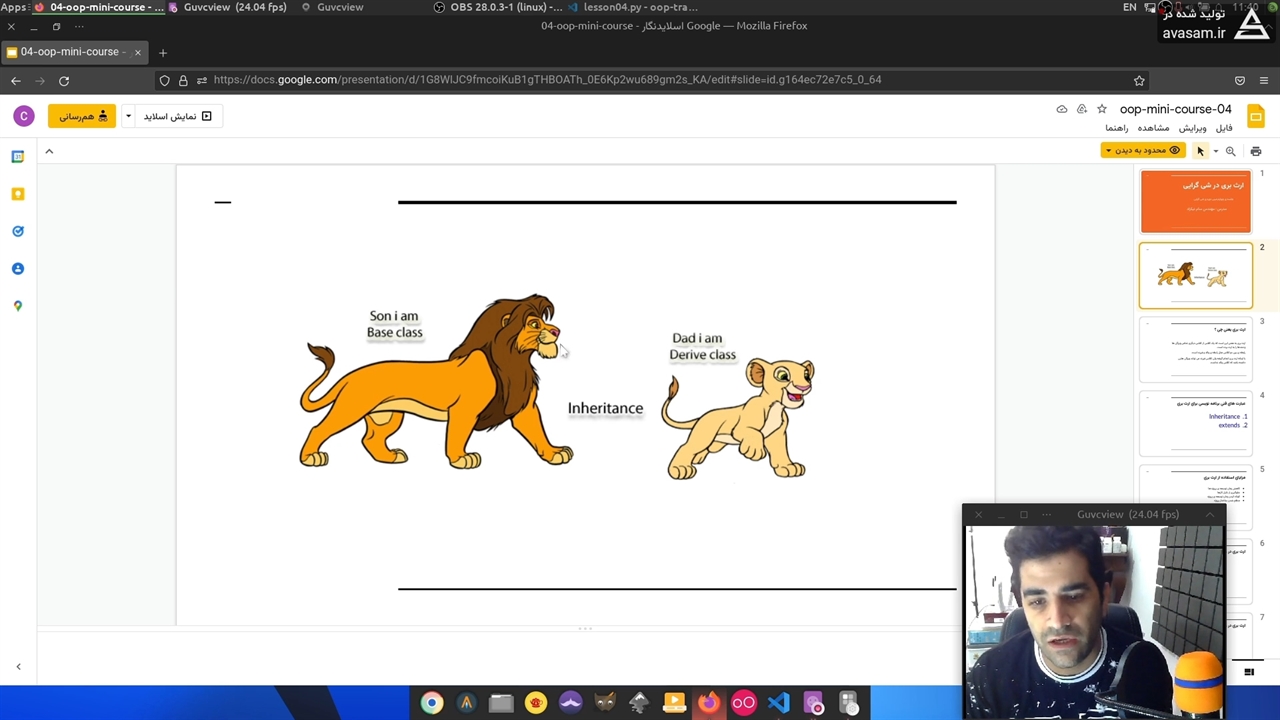Click the yellow هم‌رسانی share button
The image size is (1280, 720).
[x=82, y=116]
